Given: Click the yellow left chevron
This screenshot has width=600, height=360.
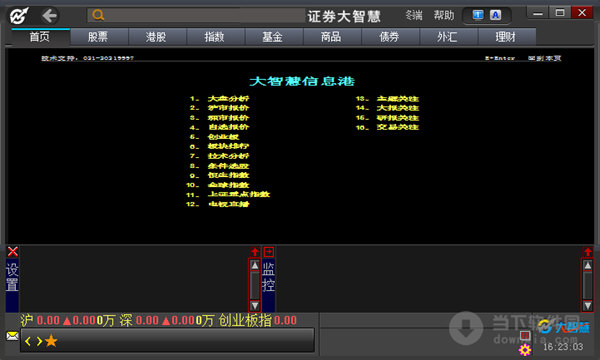Looking at the screenshot, I should (28, 341).
